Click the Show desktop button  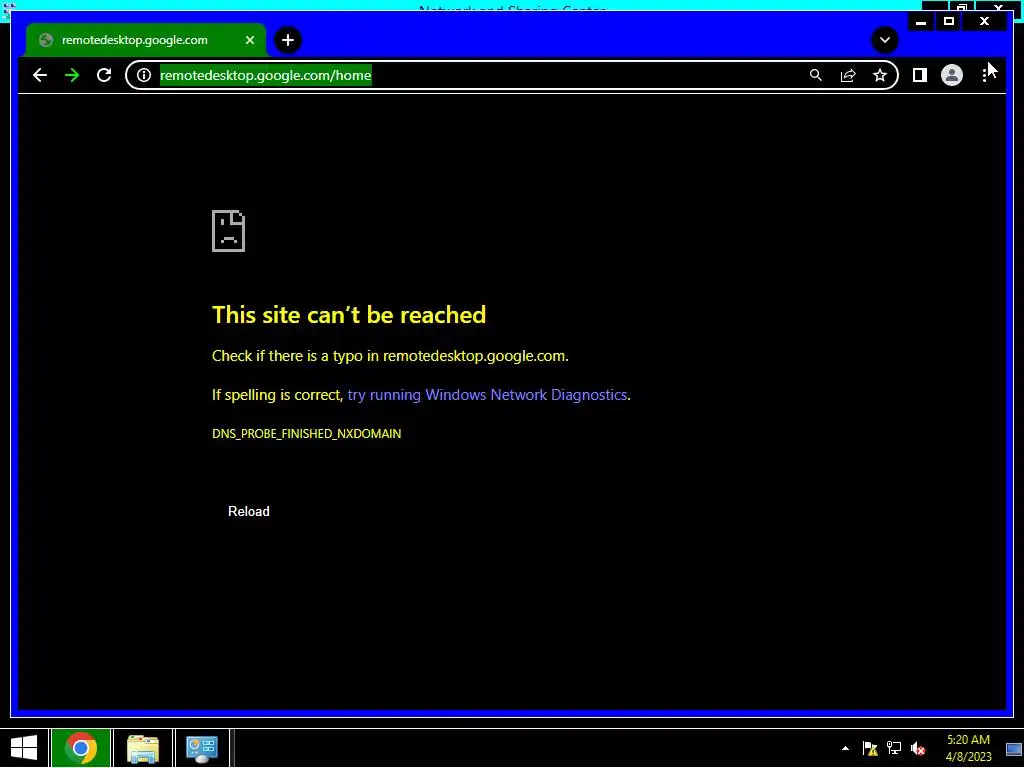pyautogui.click(x=1014, y=748)
